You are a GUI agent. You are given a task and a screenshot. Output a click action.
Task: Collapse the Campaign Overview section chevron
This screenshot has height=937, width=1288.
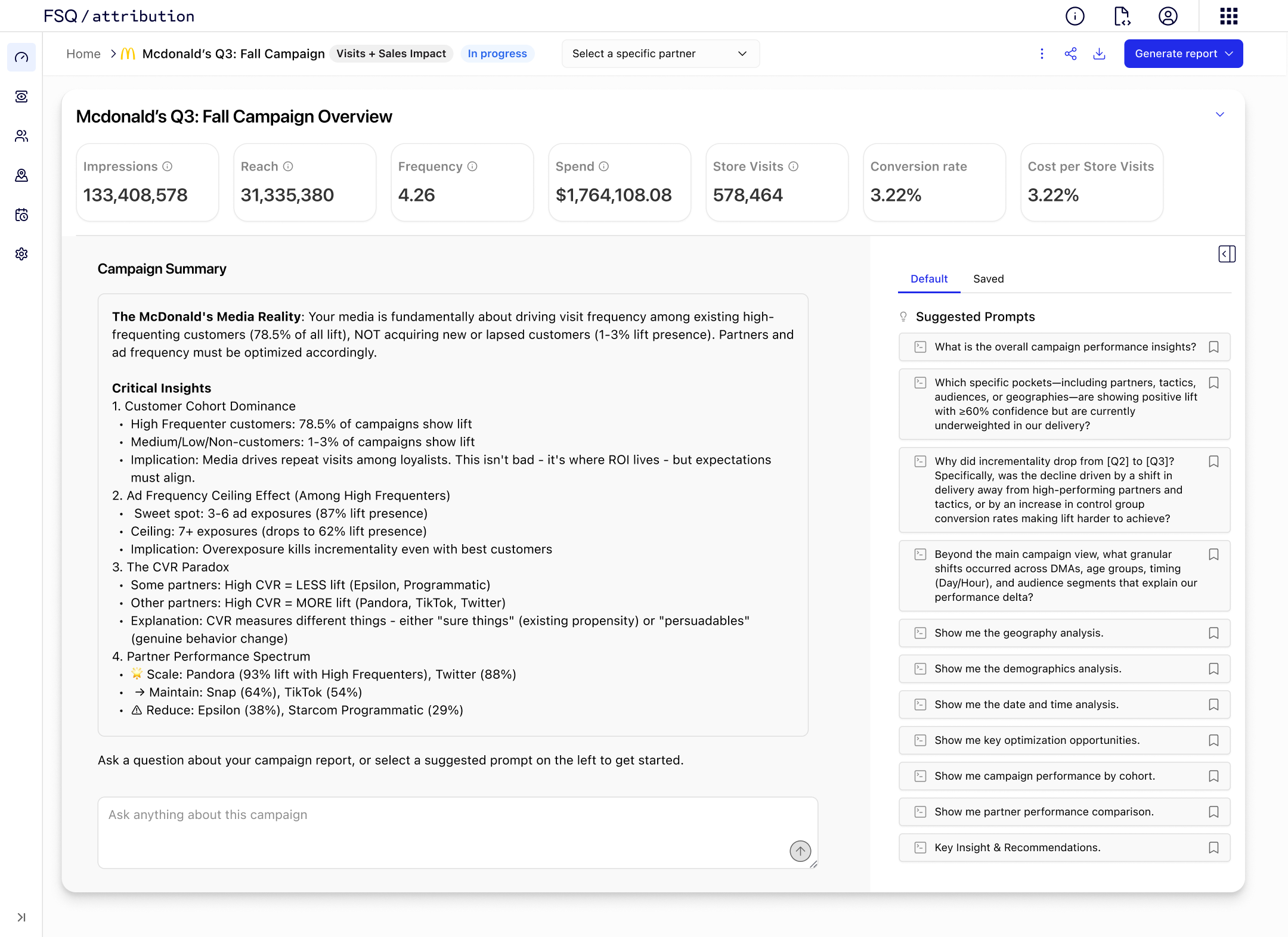coord(1220,114)
